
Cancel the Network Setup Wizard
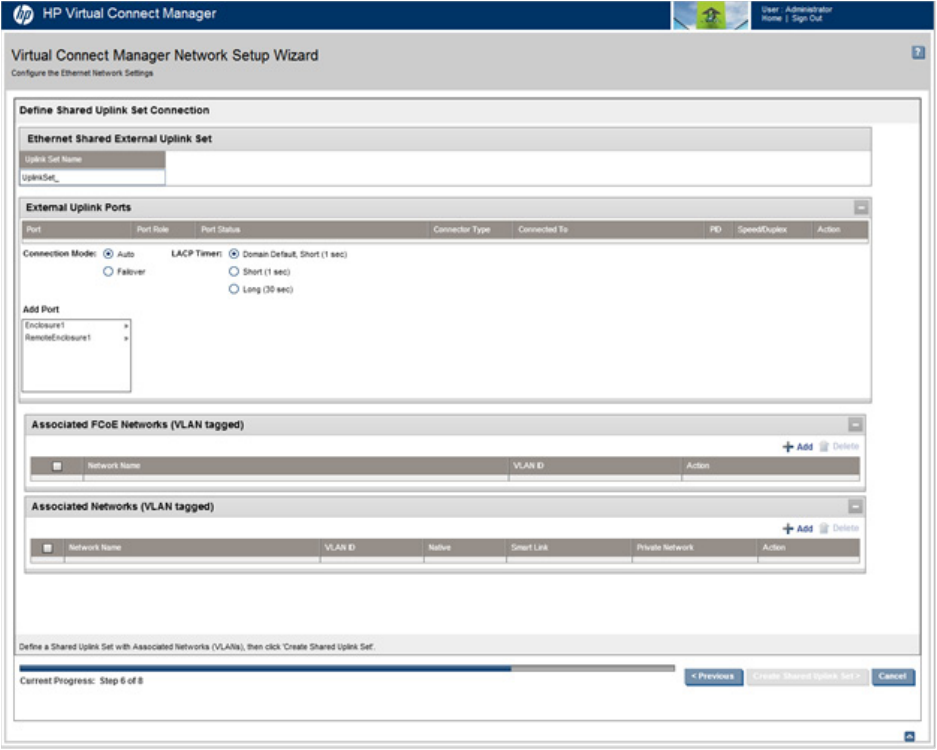click(893, 676)
